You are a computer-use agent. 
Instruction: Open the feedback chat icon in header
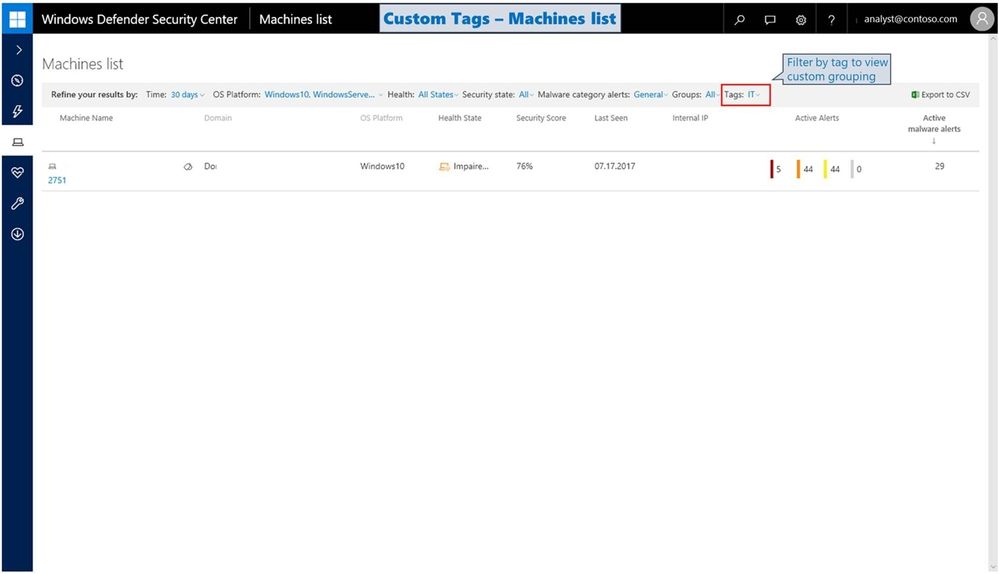[770, 19]
